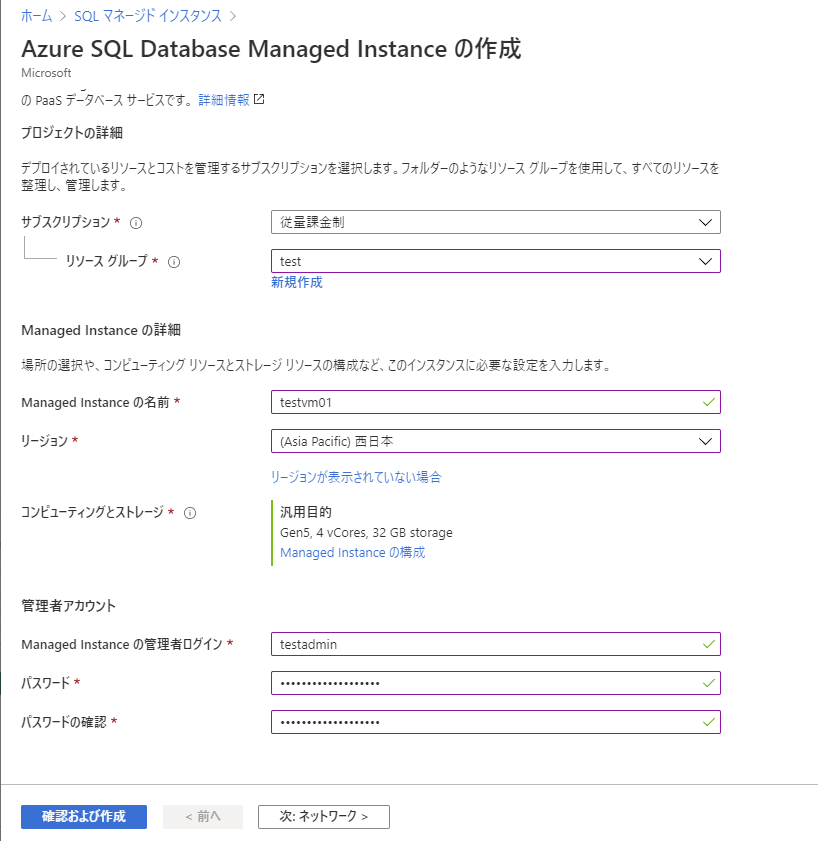Click the compute and storage info icon
The image size is (818, 841).
click(190, 513)
